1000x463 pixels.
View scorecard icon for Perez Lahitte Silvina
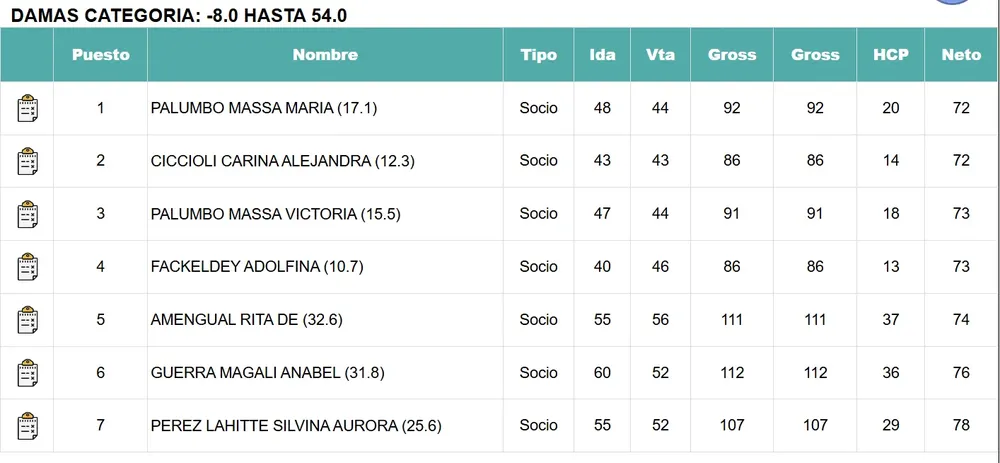coord(27,426)
